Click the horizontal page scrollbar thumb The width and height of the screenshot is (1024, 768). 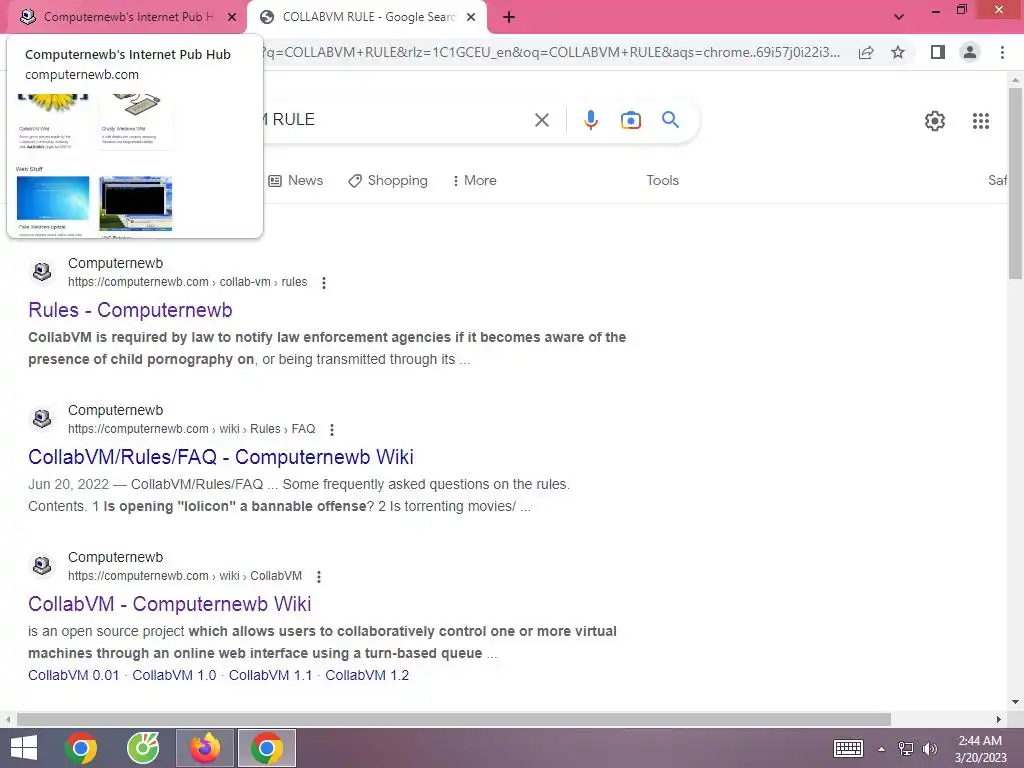pyautogui.click(x=454, y=719)
